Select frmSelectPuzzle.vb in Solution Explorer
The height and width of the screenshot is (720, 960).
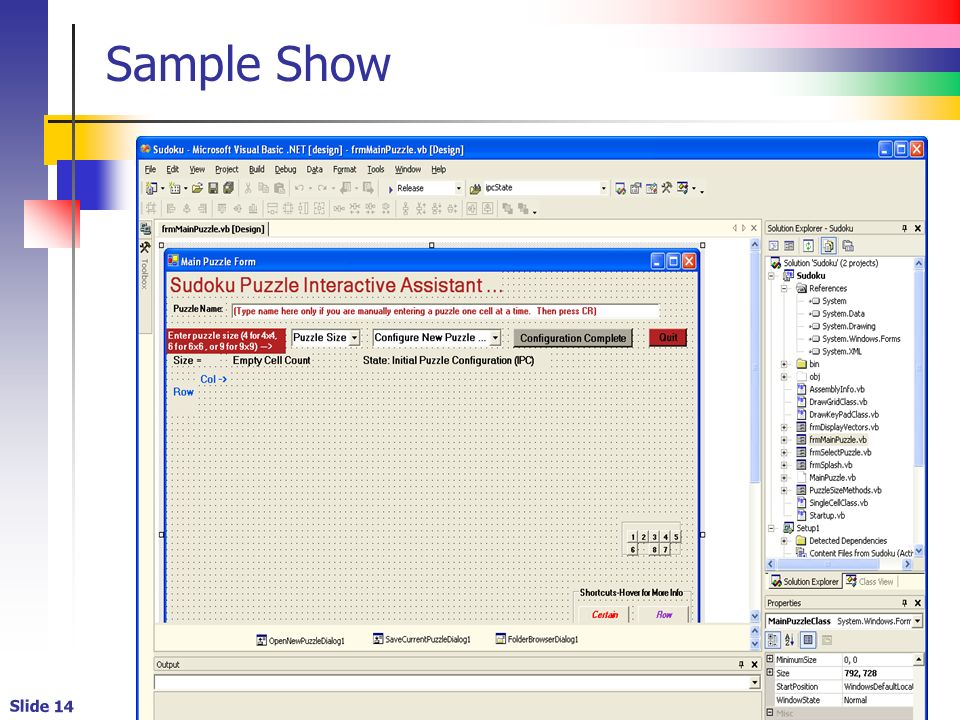[x=840, y=452]
